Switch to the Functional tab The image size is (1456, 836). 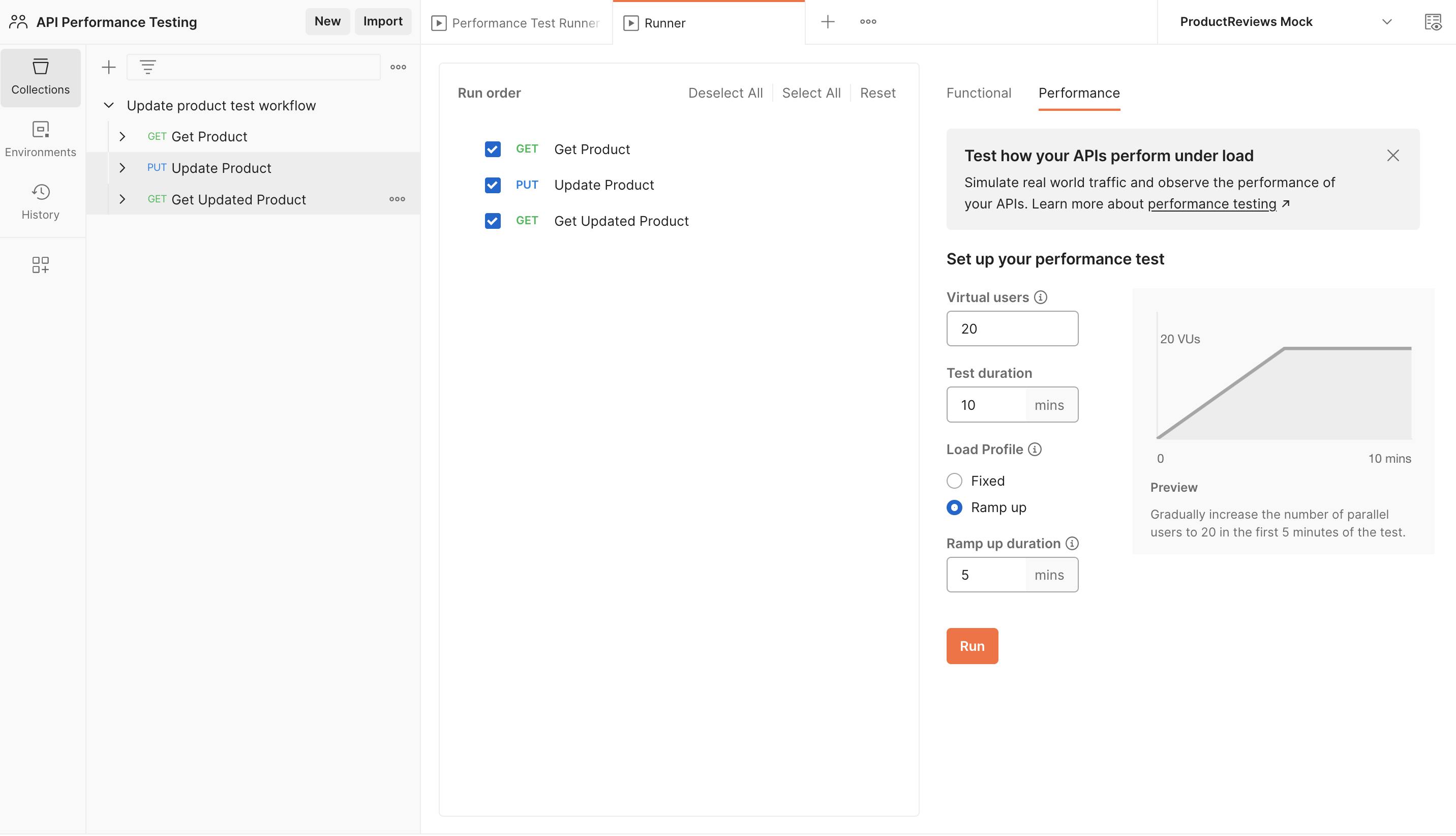click(x=979, y=93)
